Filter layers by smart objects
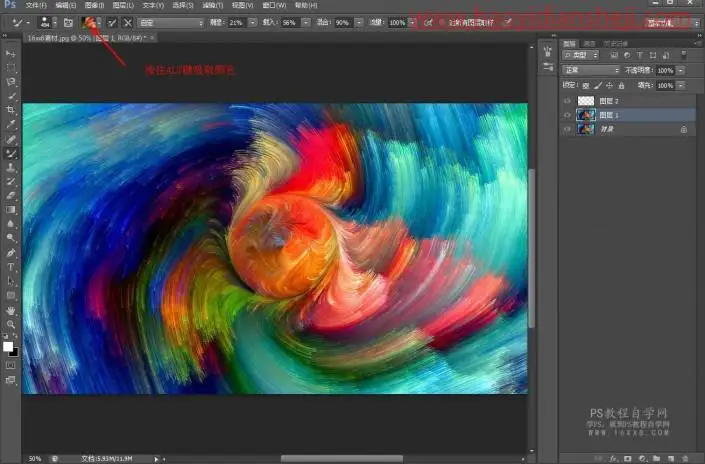 click(666, 55)
